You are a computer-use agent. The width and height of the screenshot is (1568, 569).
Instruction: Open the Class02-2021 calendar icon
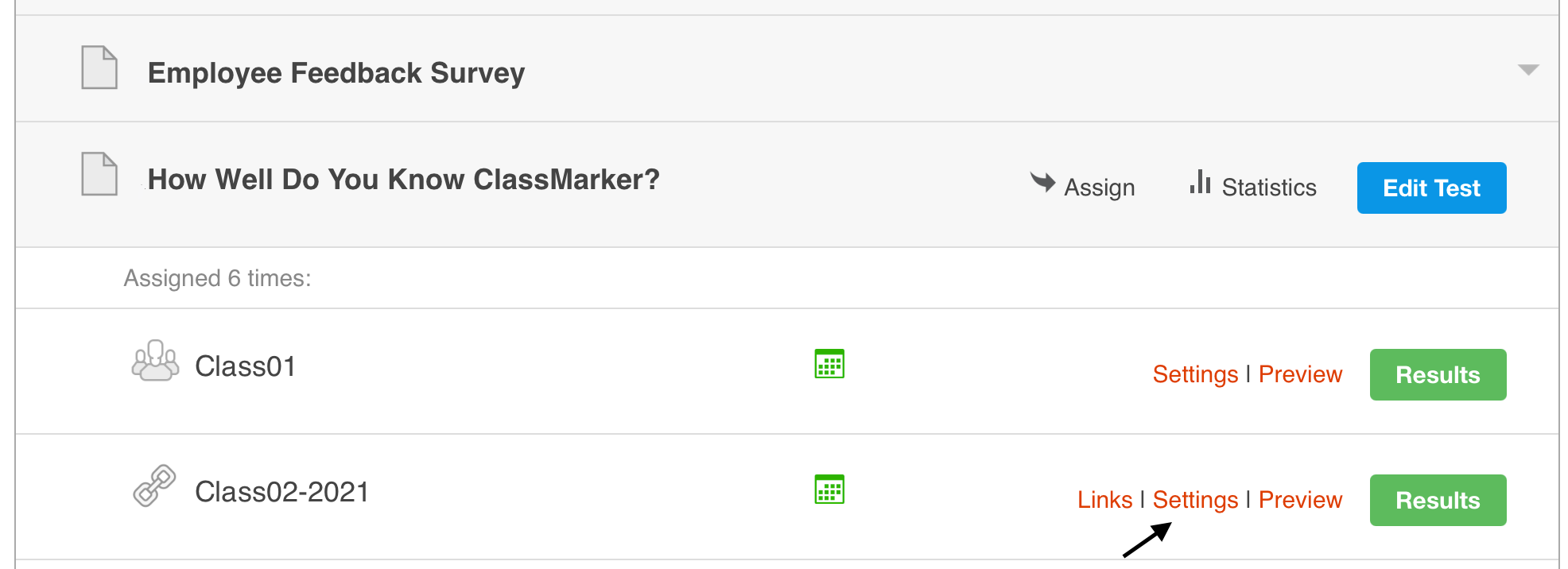[x=829, y=490]
